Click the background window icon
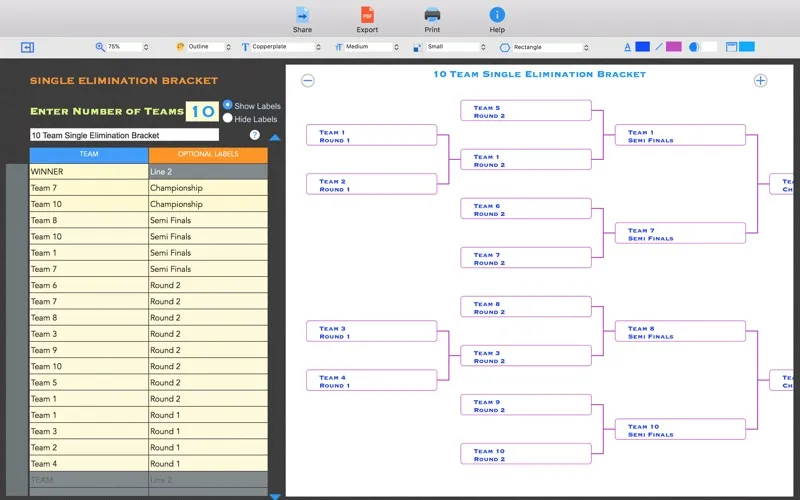The height and width of the screenshot is (500, 800). coord(731,47)
